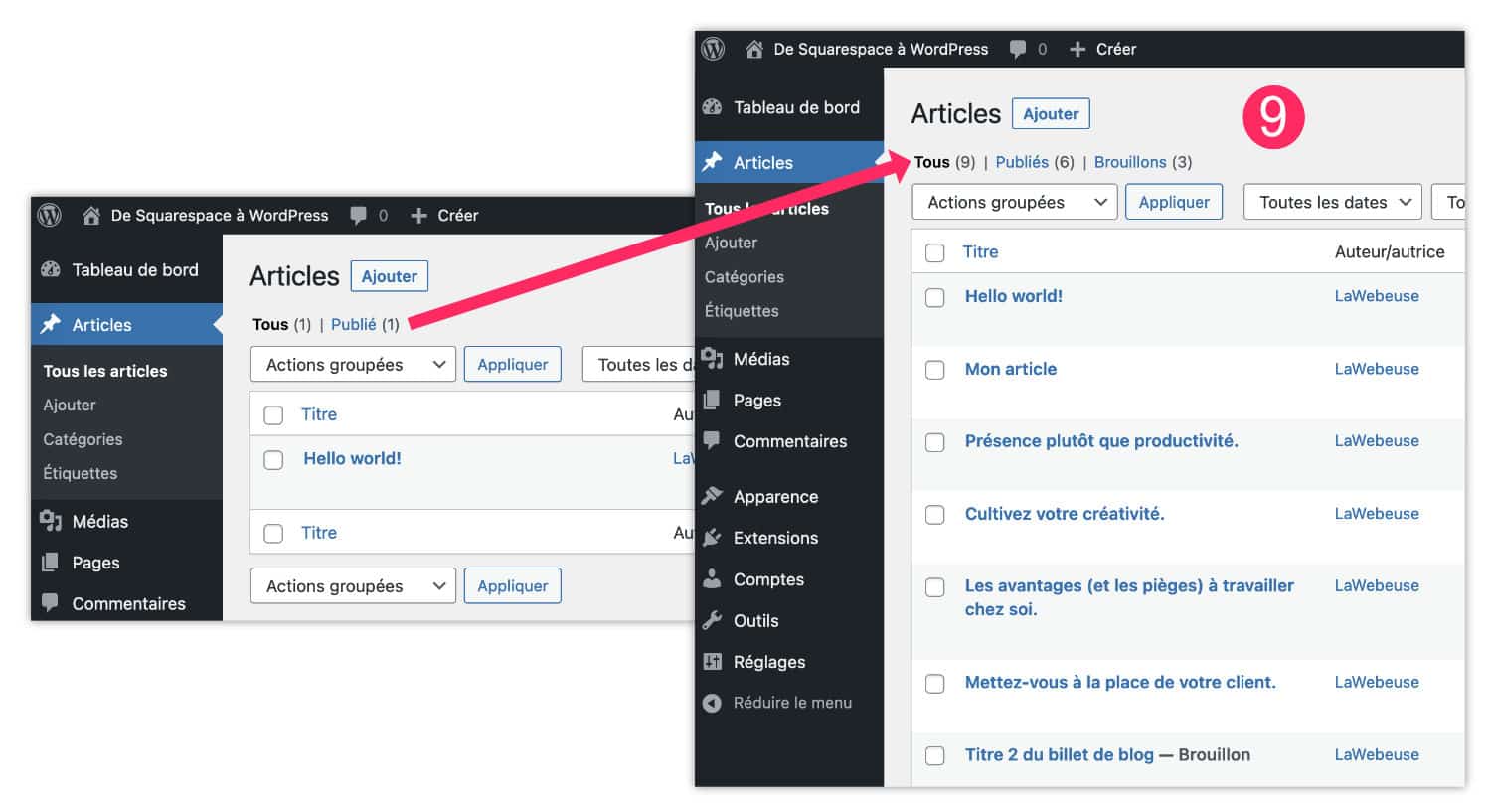Click the WordPress logo in the right window
1491x812 pixels.
click(713, 49)
